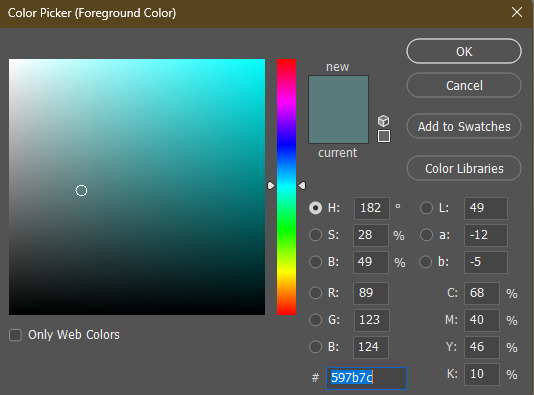Select the RGB blue B radio button
The image size is (534, 395).
(x=315, y=347)
